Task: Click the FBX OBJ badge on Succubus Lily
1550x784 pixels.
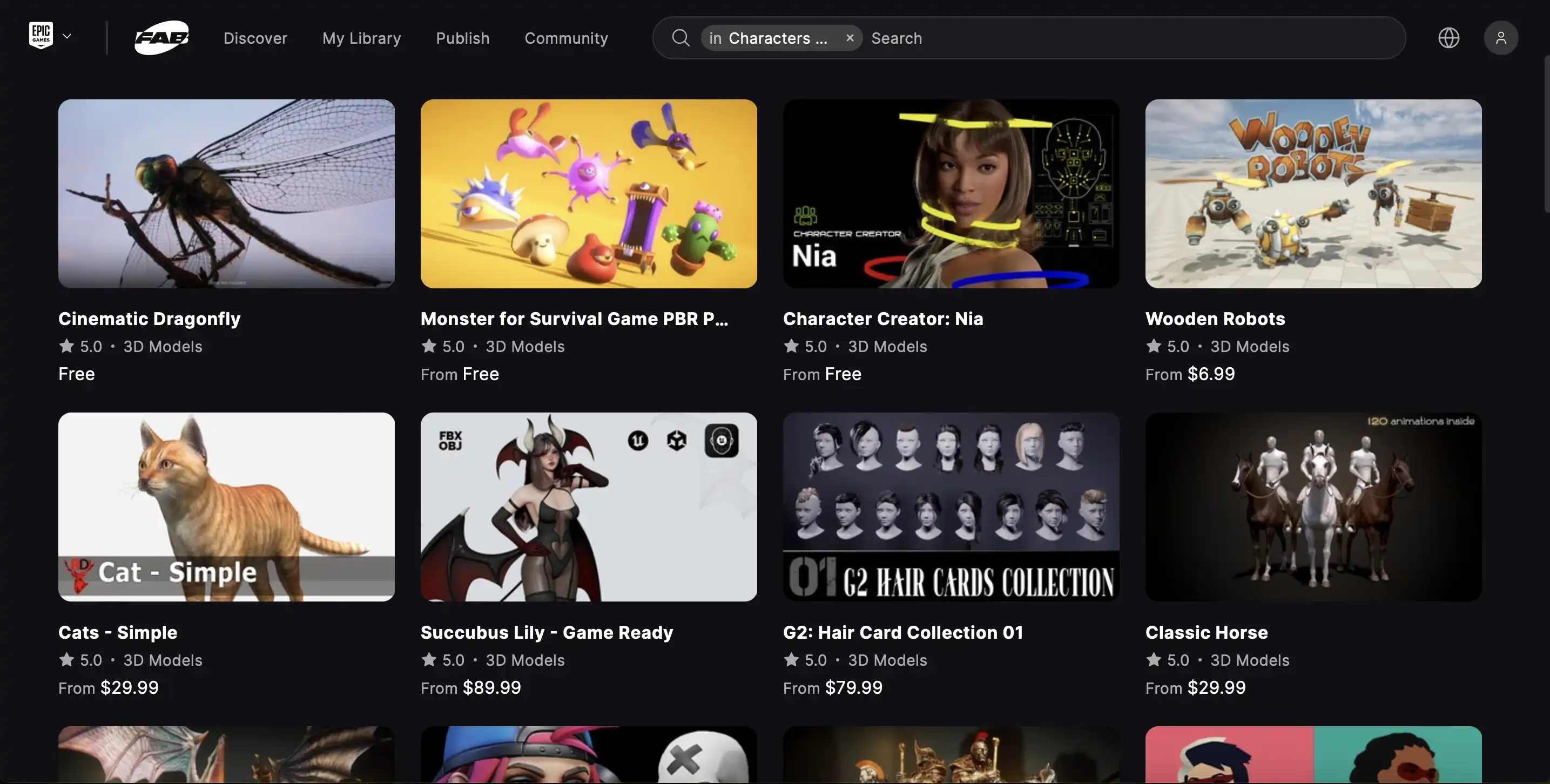Action: 450,441
